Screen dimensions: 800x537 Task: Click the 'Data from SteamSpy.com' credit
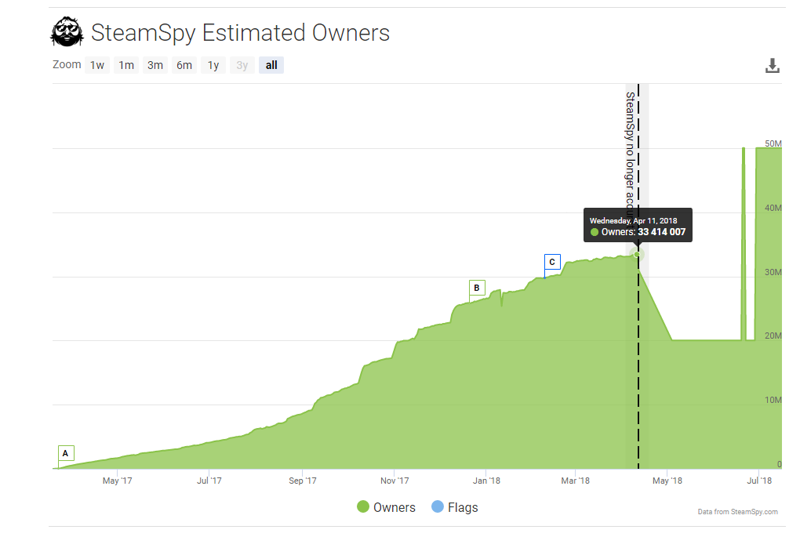[737, 512]
